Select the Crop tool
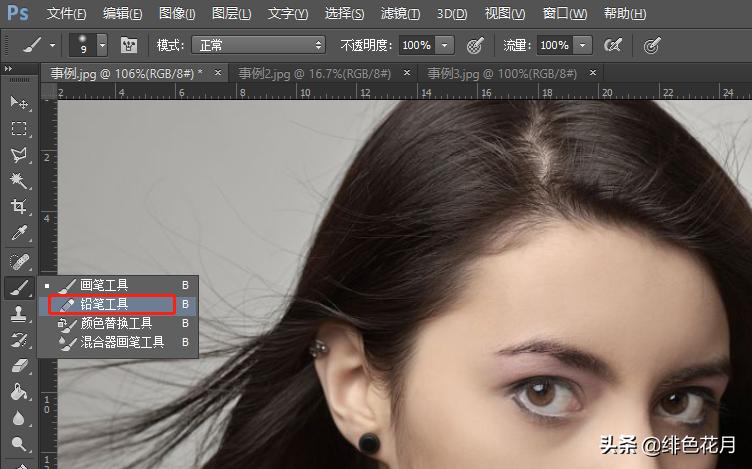 19,207
